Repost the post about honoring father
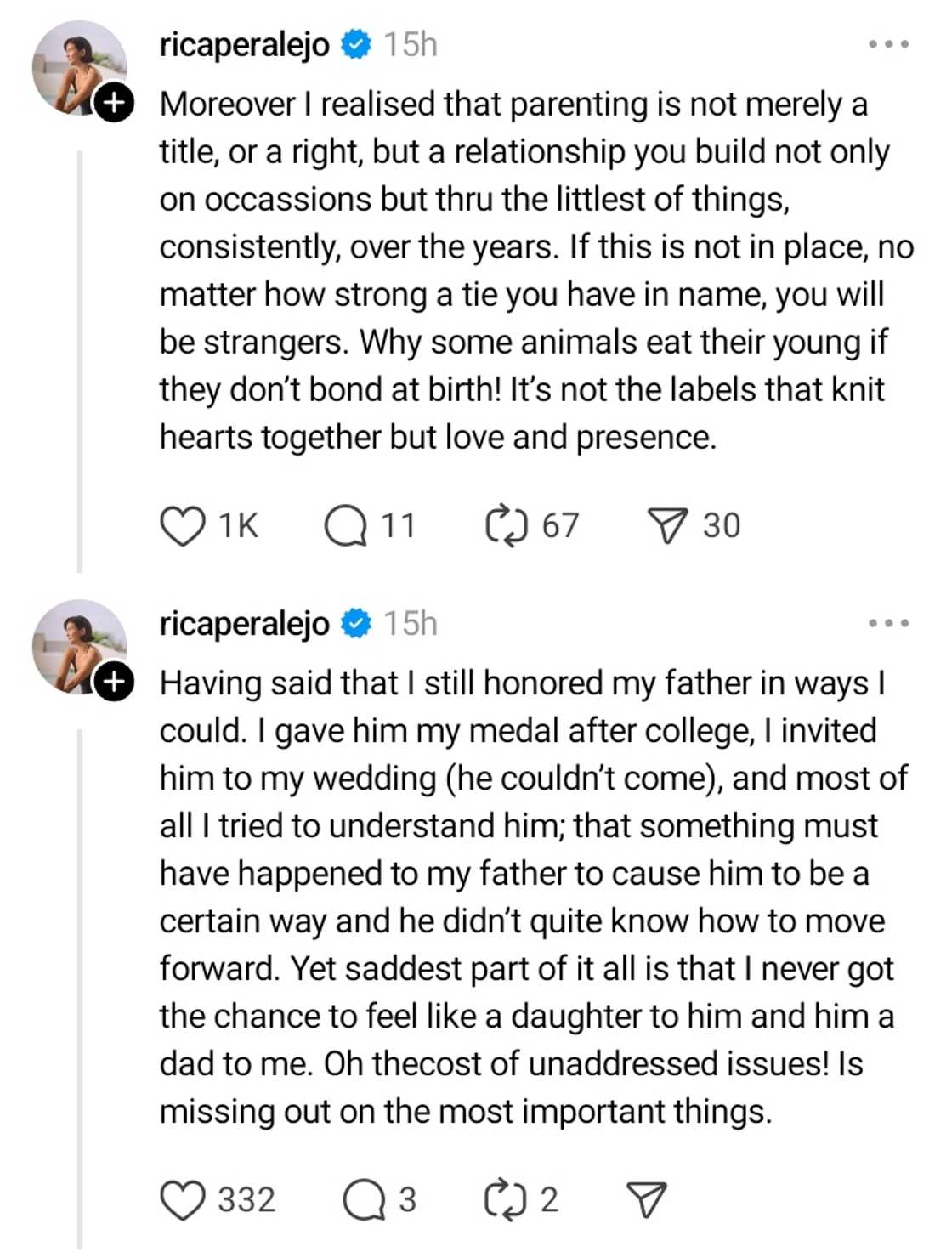The width and height of the screenshot is (952, 1252). pos(507,1200)
